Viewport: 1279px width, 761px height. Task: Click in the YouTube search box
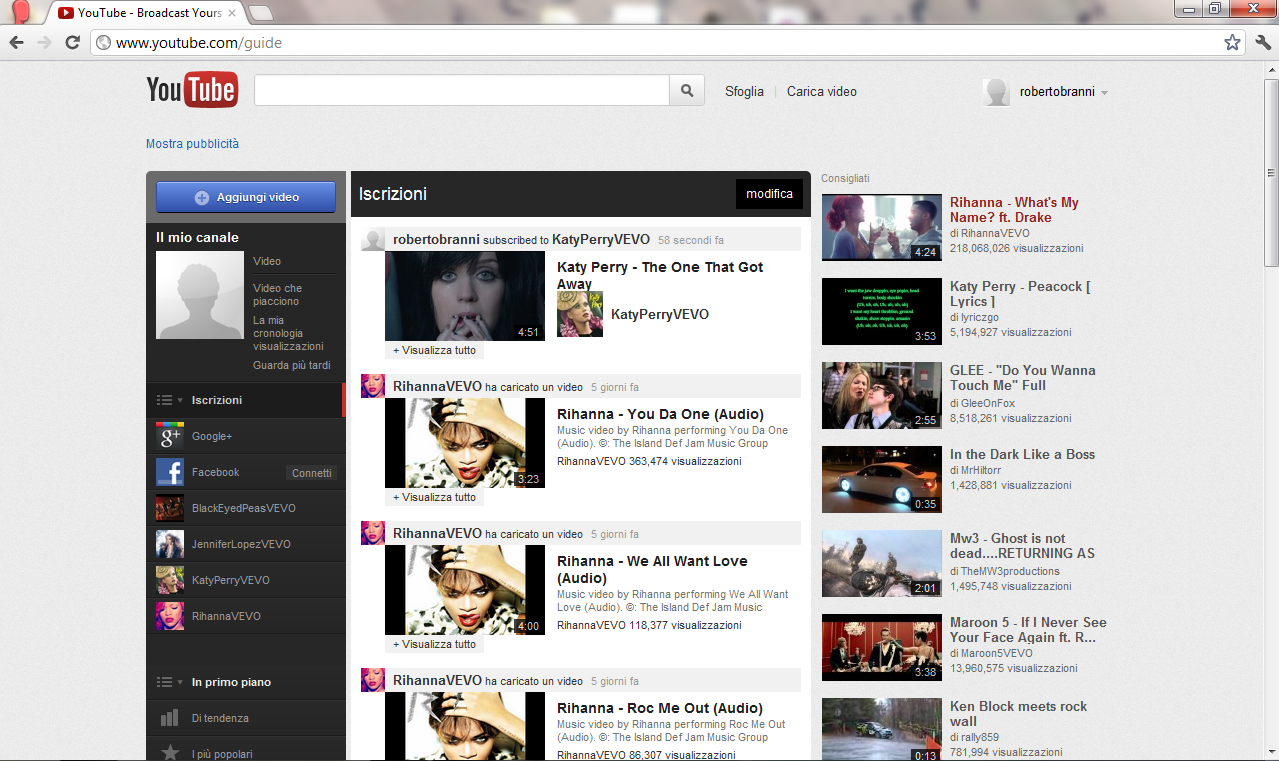(462, 90)
